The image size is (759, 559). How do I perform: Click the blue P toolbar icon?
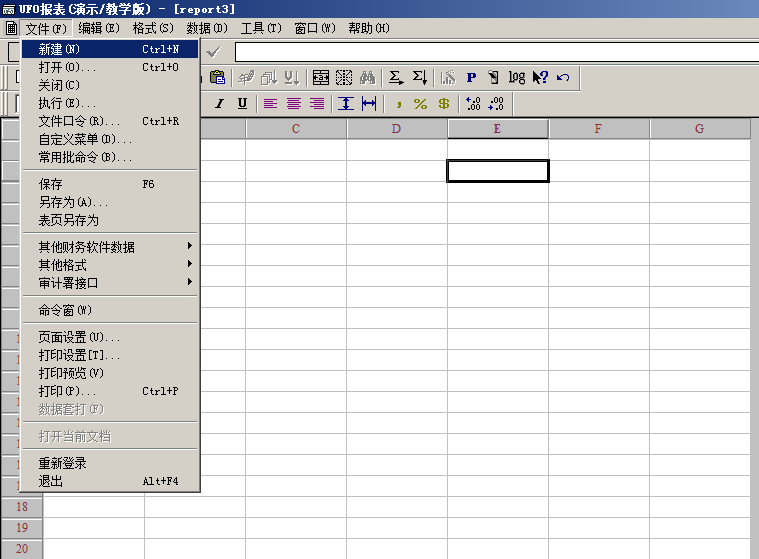[x=471, y=77]
